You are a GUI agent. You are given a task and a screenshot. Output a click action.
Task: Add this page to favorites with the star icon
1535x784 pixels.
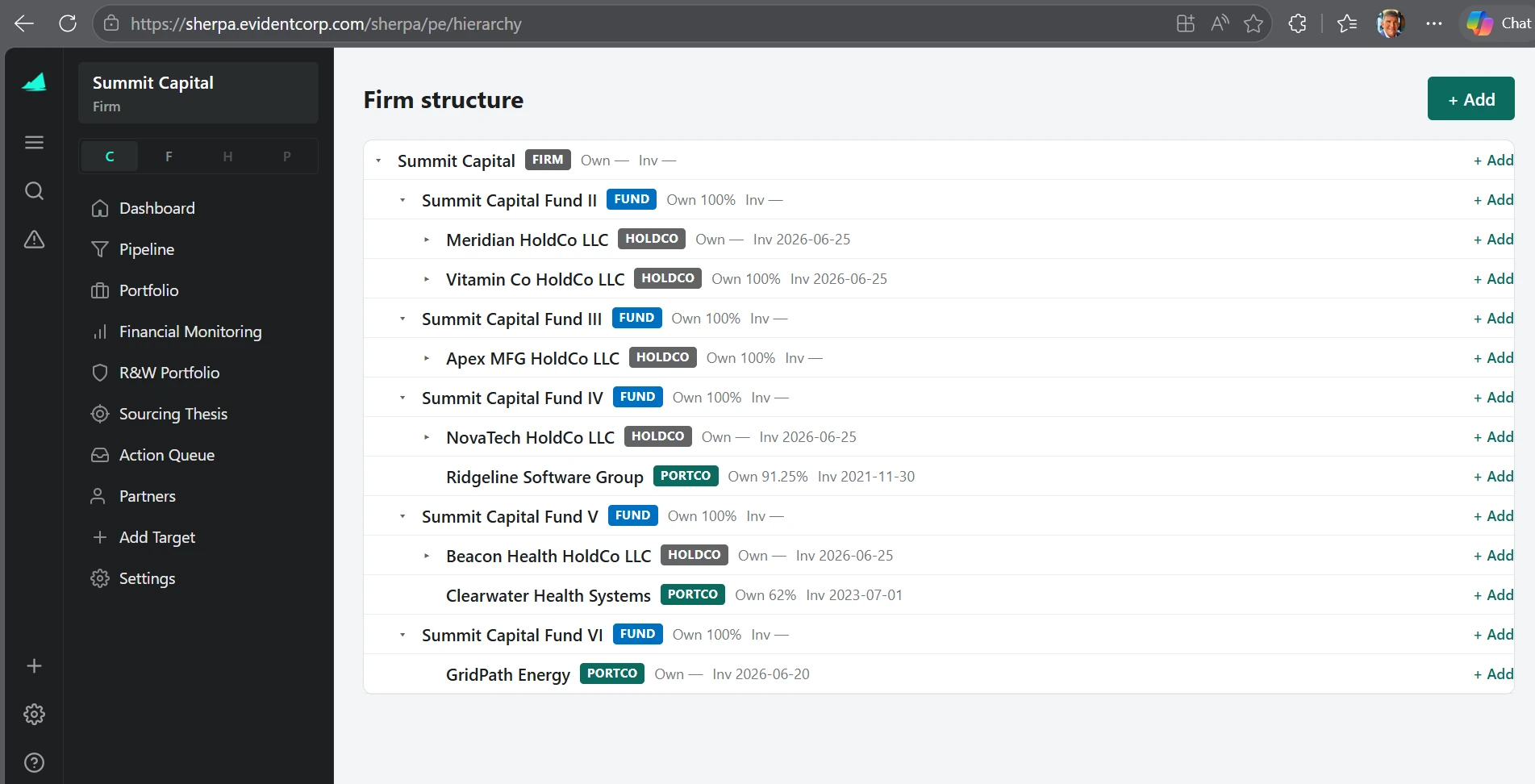1253,23
